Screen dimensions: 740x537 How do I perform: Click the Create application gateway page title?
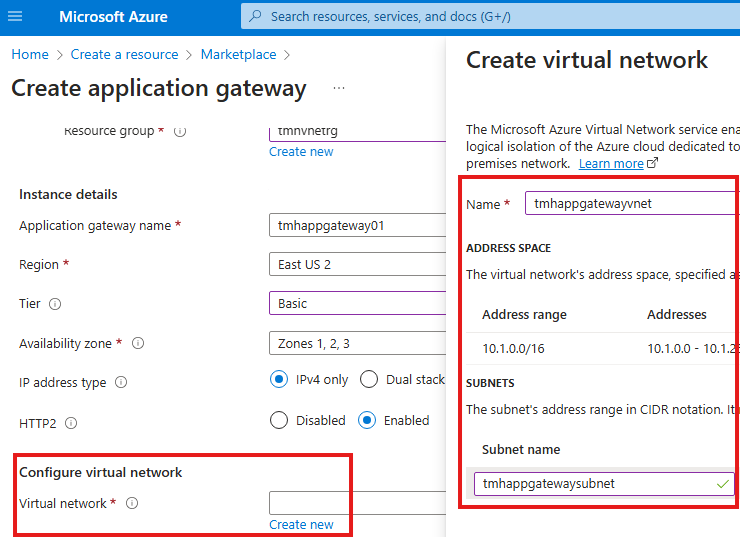point(159,89)
